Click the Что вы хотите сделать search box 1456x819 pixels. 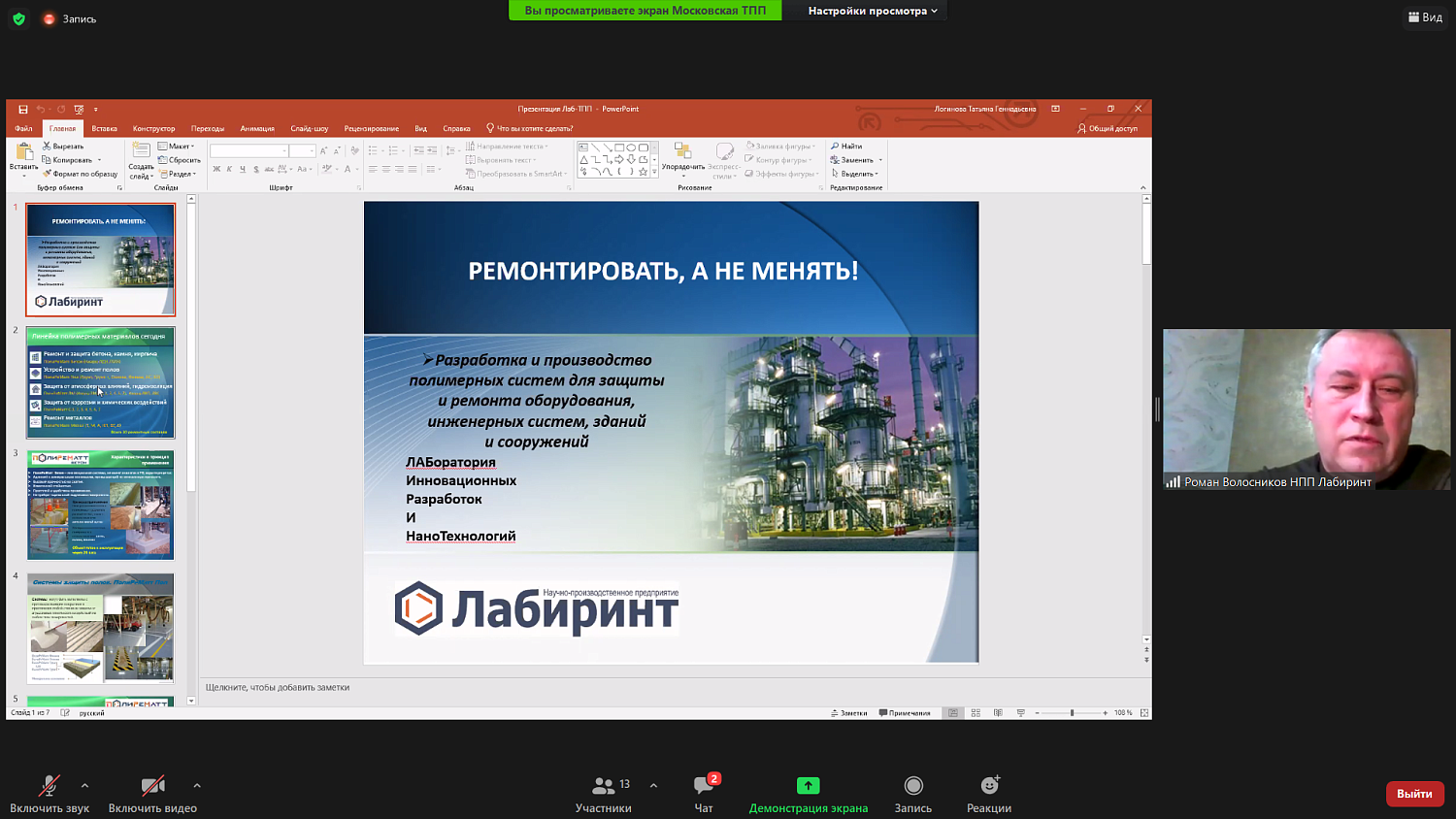coord(530,128)
